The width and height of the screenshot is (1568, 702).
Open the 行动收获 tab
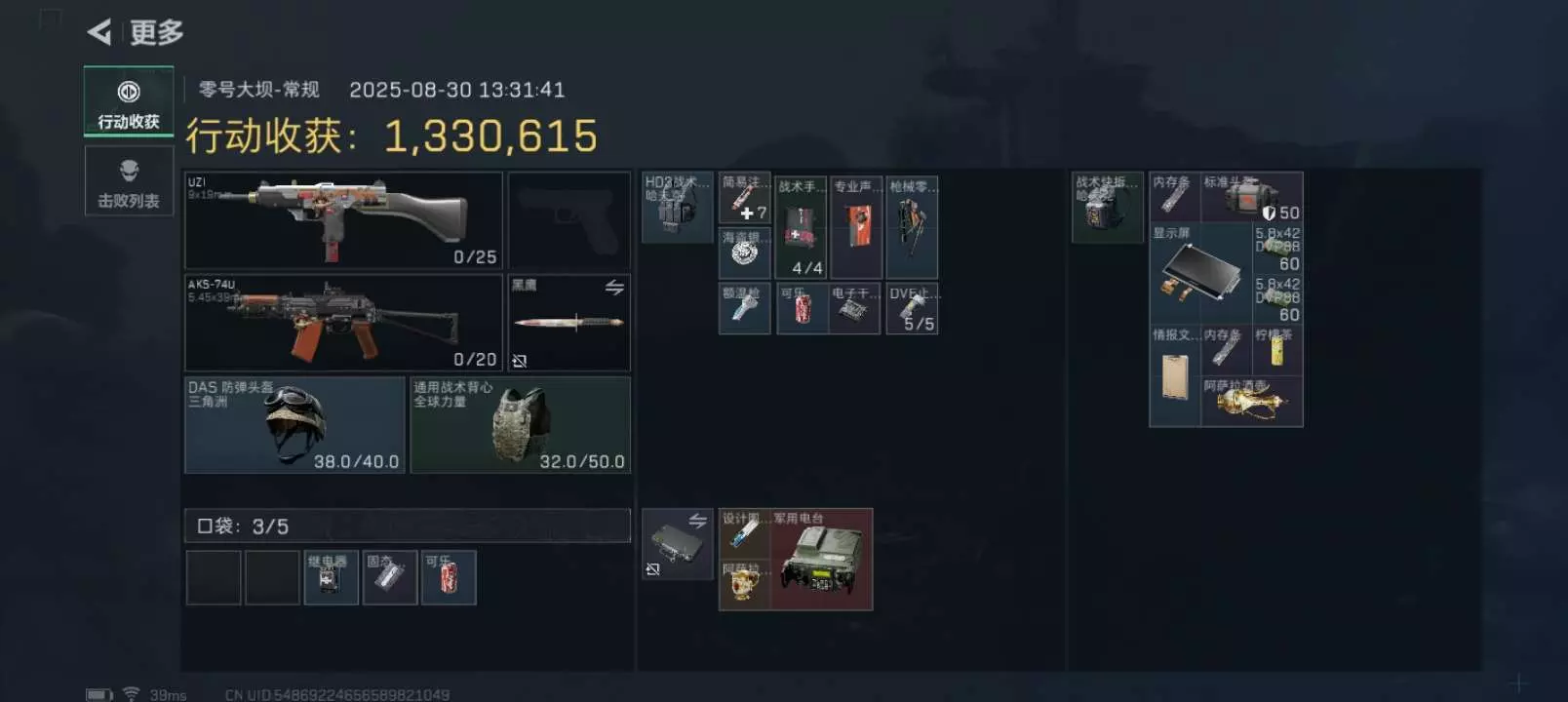click(129, 101)
